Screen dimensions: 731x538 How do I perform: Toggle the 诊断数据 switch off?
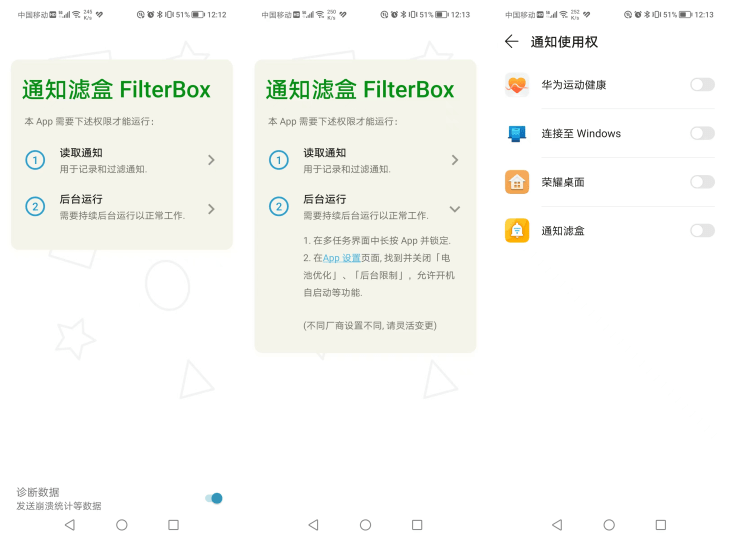pos(214,498)
